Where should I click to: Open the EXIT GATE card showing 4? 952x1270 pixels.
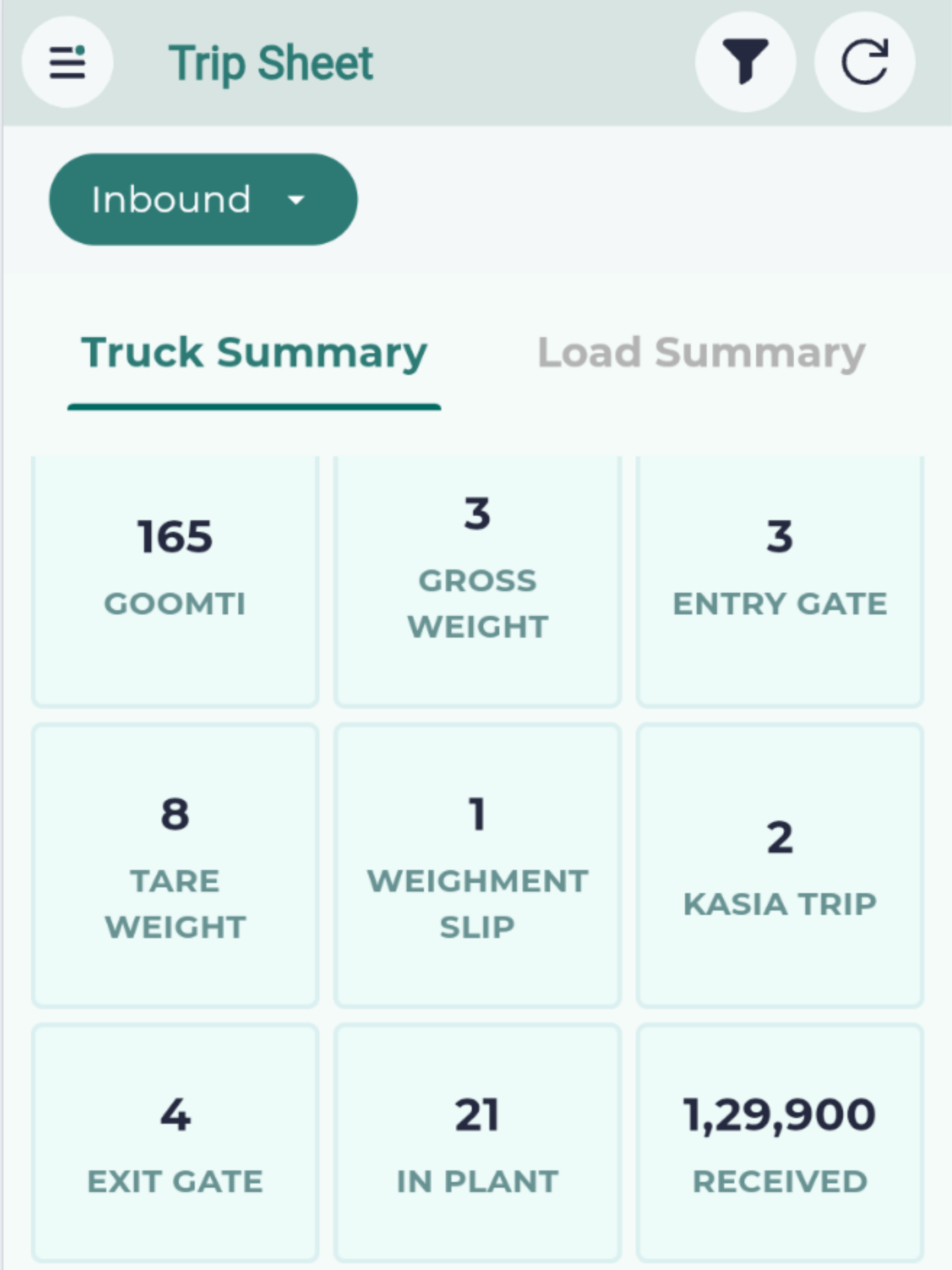pos(175,1144)
